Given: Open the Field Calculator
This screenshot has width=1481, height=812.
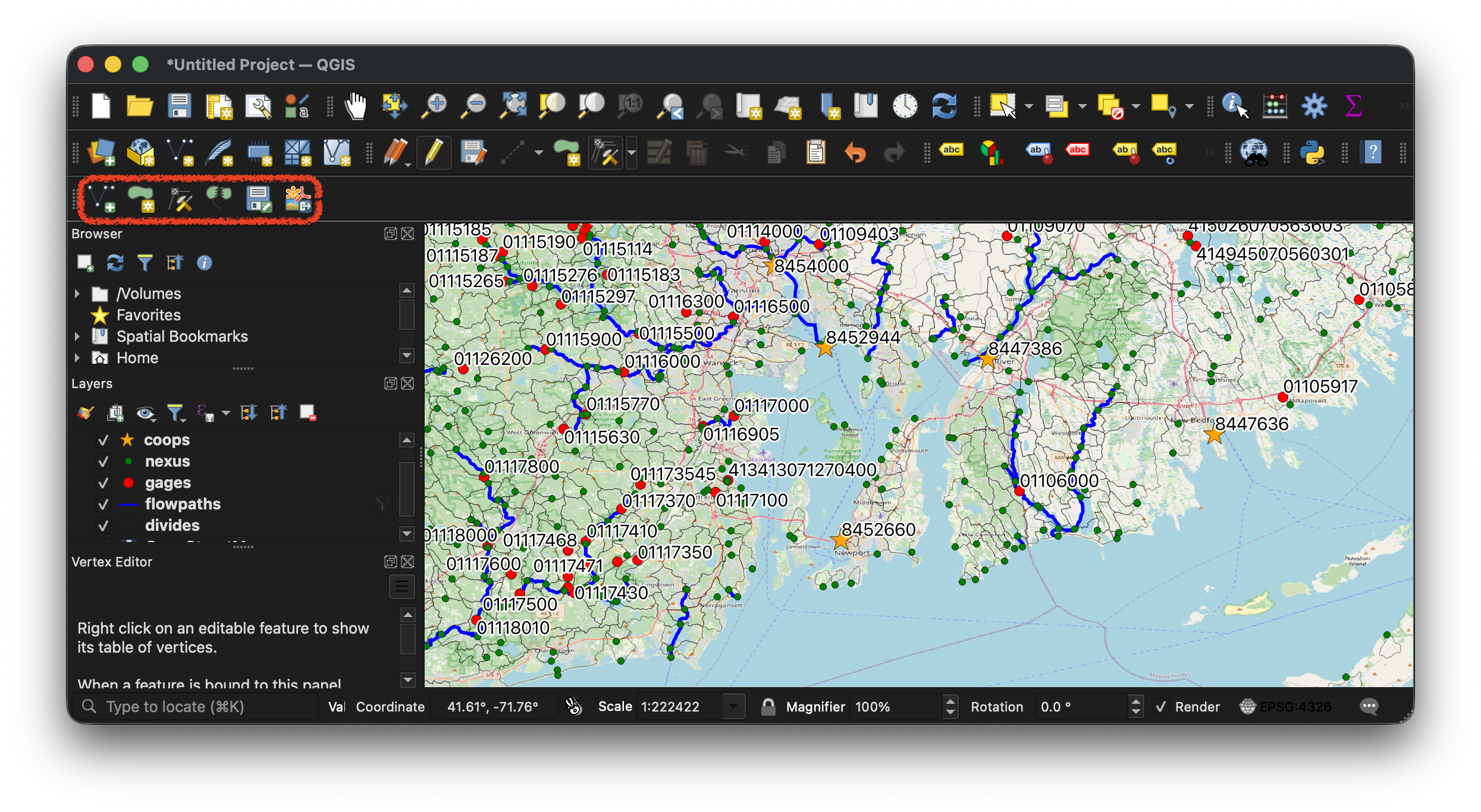Looking at the screenshot, I should click(1275, 106).
